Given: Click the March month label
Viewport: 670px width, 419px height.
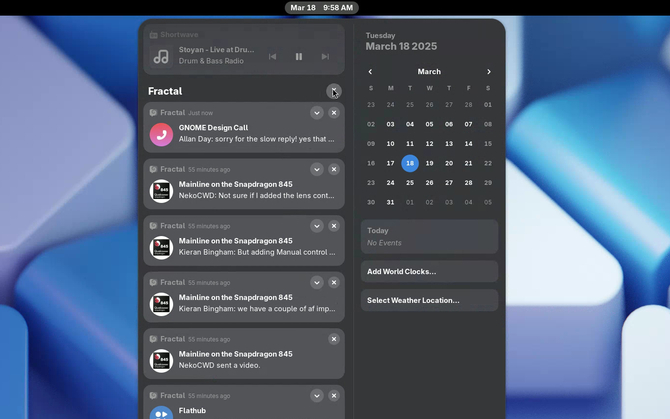Looking at the screenshot, I should (429, 72).
